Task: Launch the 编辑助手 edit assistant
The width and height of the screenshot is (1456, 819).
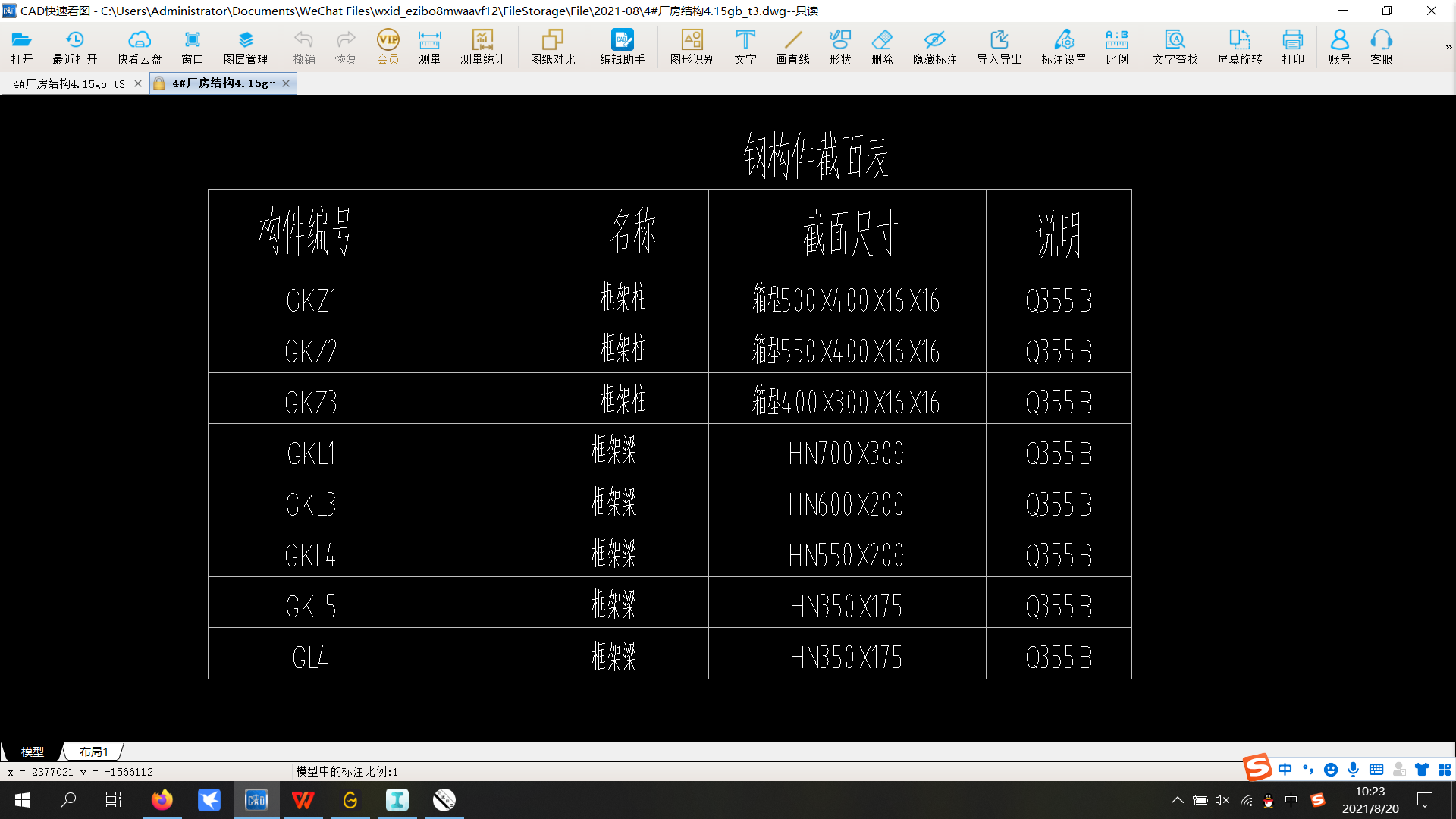Action: pyautogui.click(x=622, y=47)
